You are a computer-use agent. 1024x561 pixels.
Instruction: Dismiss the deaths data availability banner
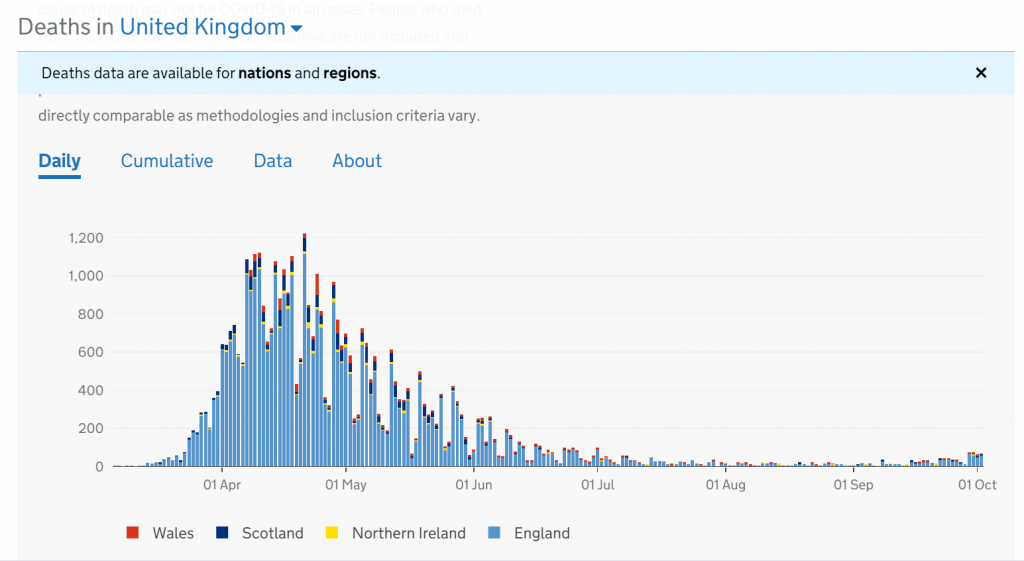tap(981, 73)
